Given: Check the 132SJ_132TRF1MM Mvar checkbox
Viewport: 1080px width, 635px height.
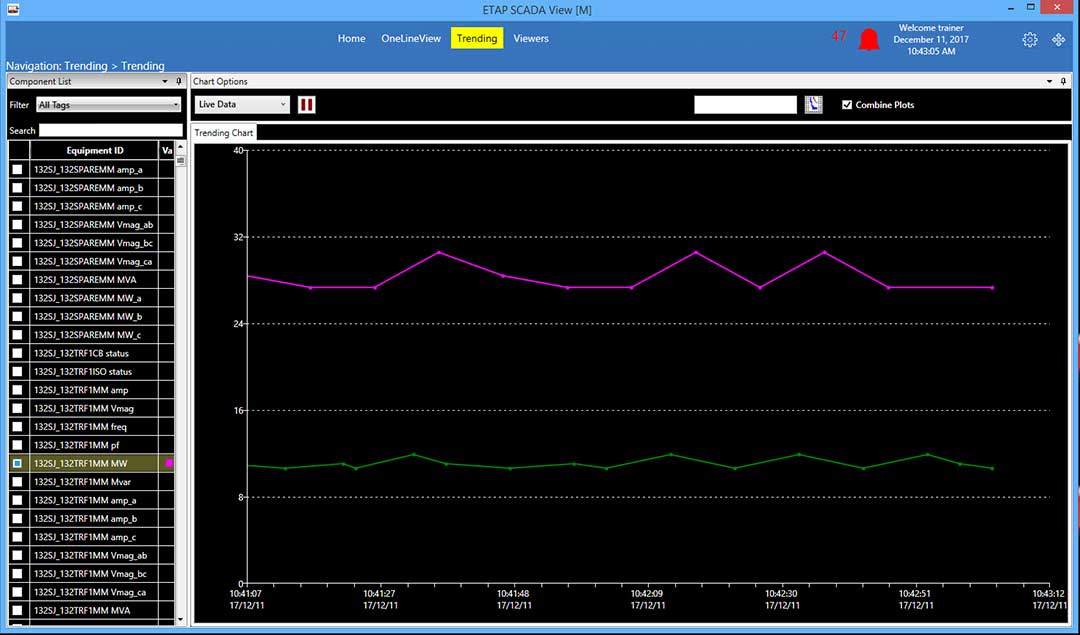Looking at the screenshot, I should point(17,482).
